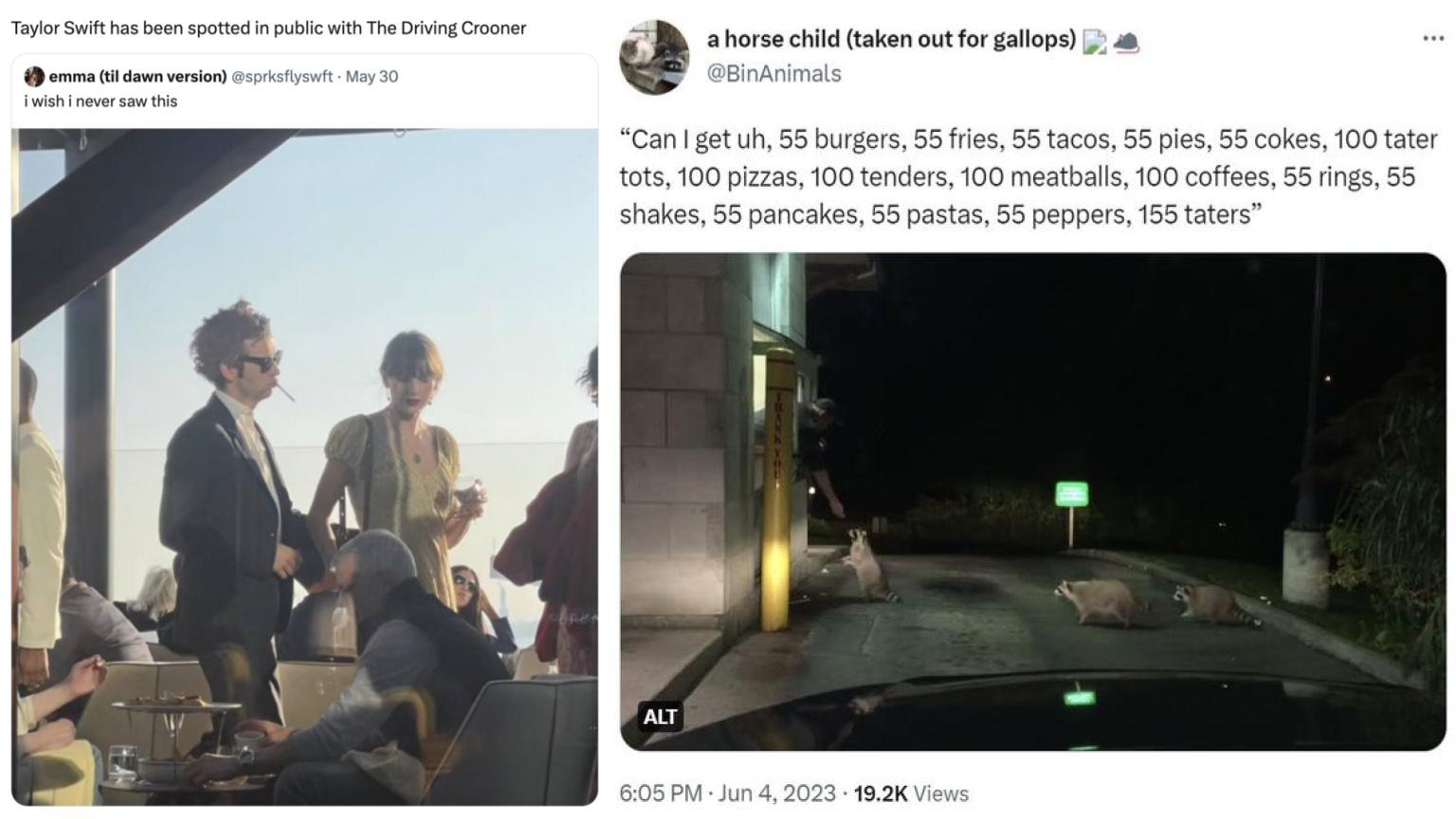Viewport: 1456px width, 819px height.
Task: Click the yellow bollard in the drive-thru photo
Action: pos(777,488)
